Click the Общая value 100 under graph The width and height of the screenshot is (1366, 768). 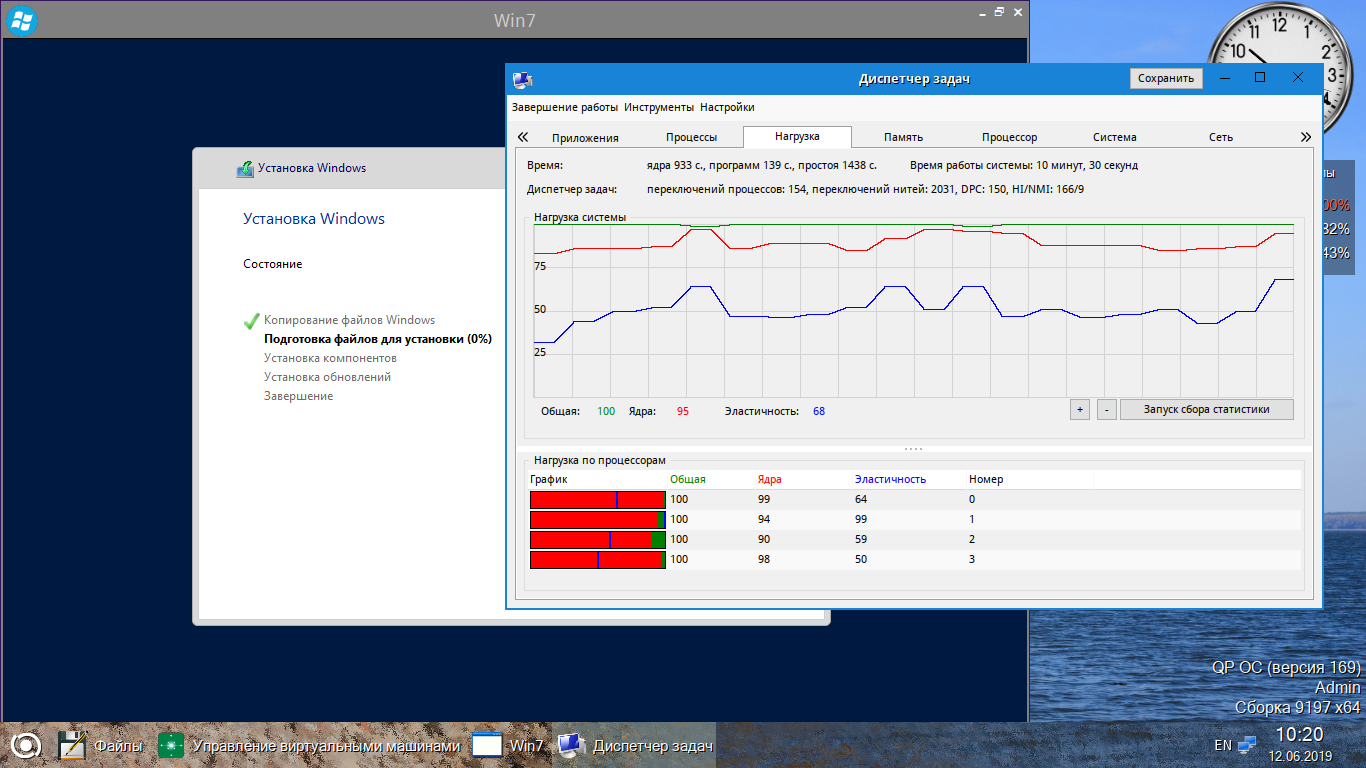coord(606,411)
